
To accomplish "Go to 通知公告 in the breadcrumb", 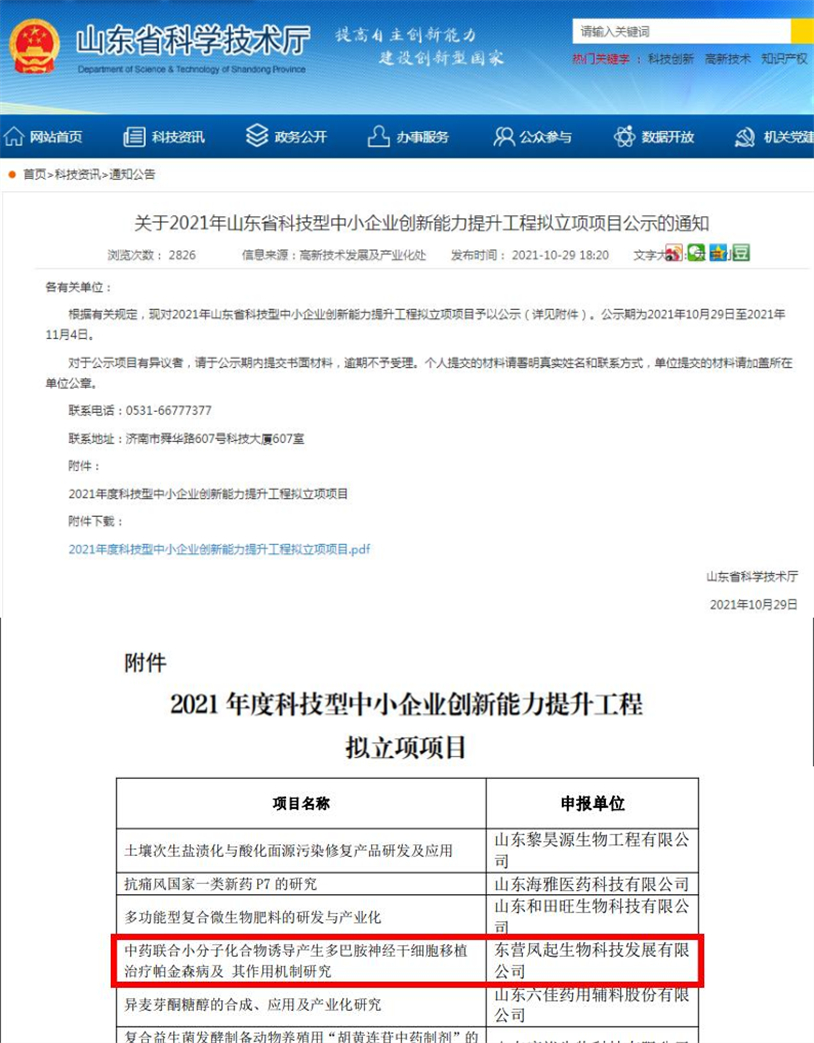I will pyautogui.click(x=132, y=174).
